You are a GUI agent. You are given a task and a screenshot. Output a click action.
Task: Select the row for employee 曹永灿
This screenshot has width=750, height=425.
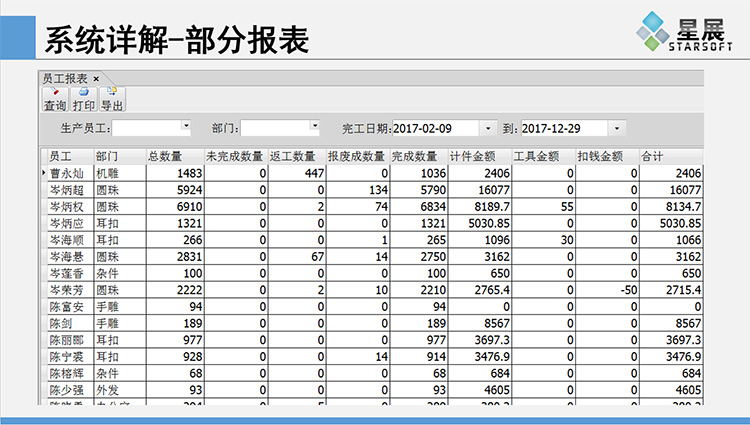point(68,173)
